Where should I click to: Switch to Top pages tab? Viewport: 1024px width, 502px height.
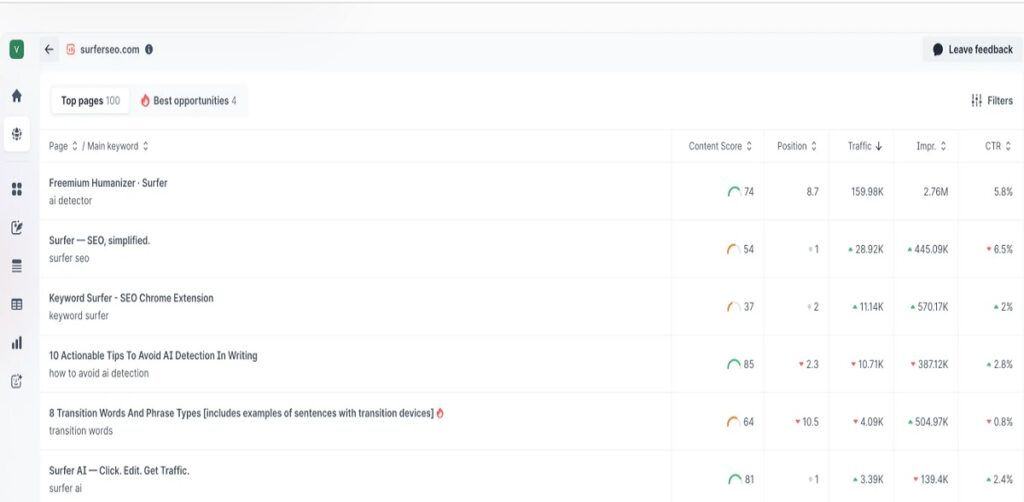pos(90,101)
